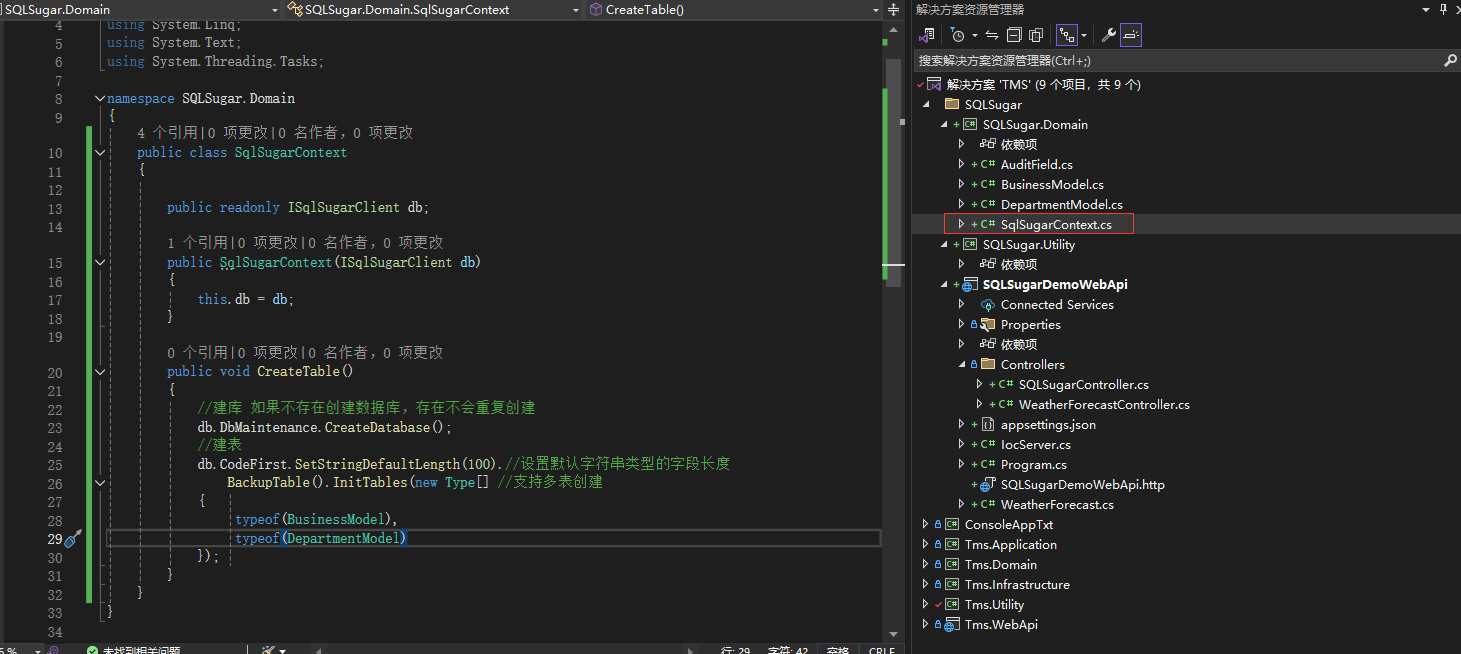1461x654 pixels.
Task: Toggle preview selected items button
Action: 1131,35
